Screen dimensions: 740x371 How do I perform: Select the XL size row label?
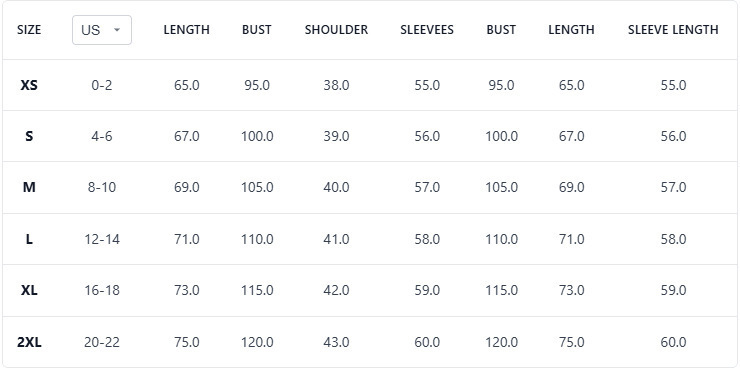(29, 290)
